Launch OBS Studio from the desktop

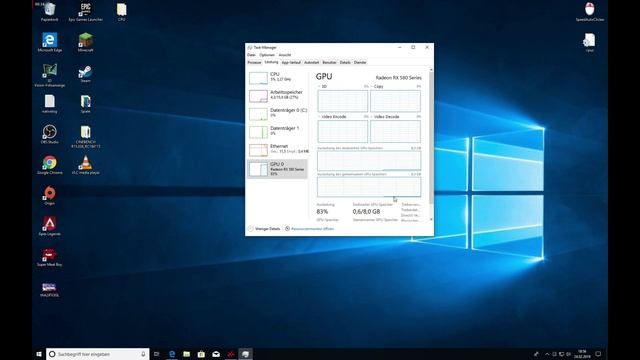coord(49,134)
